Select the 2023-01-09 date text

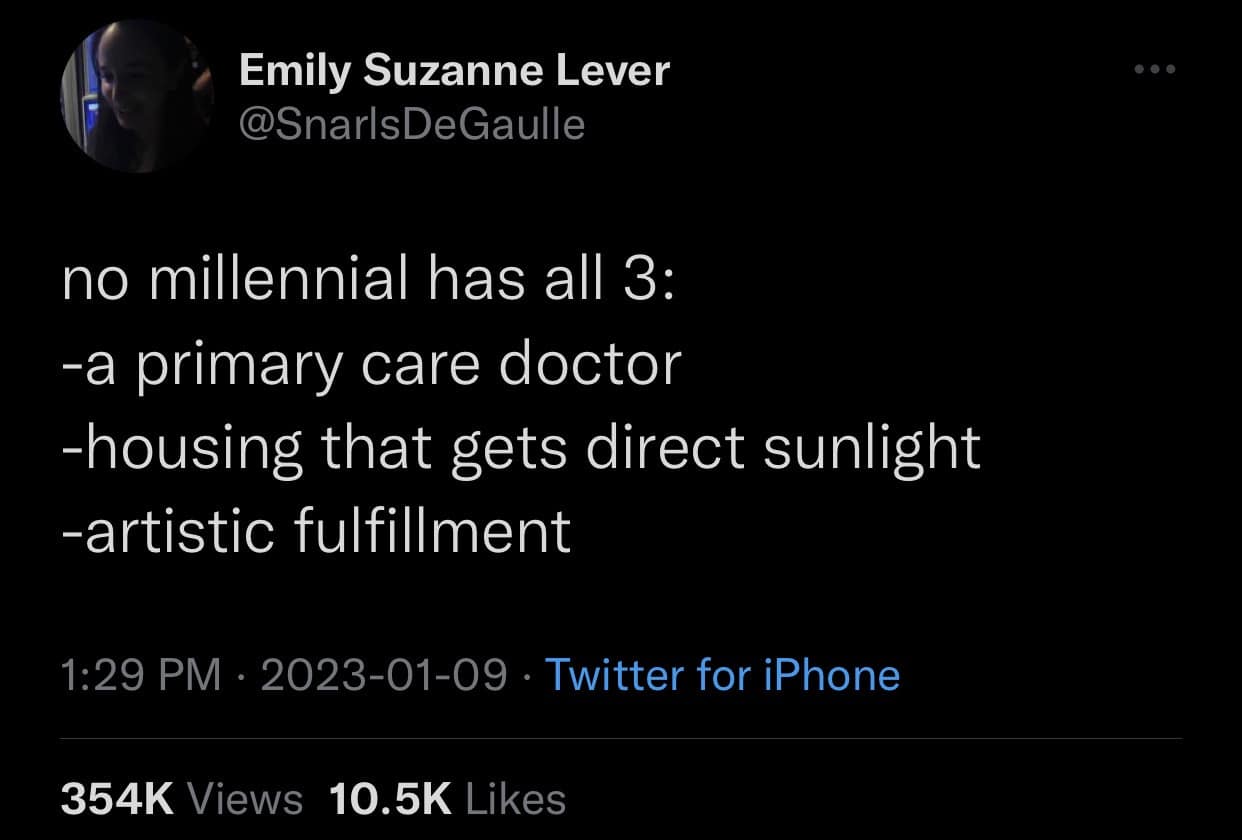click(x=383, y=674)
